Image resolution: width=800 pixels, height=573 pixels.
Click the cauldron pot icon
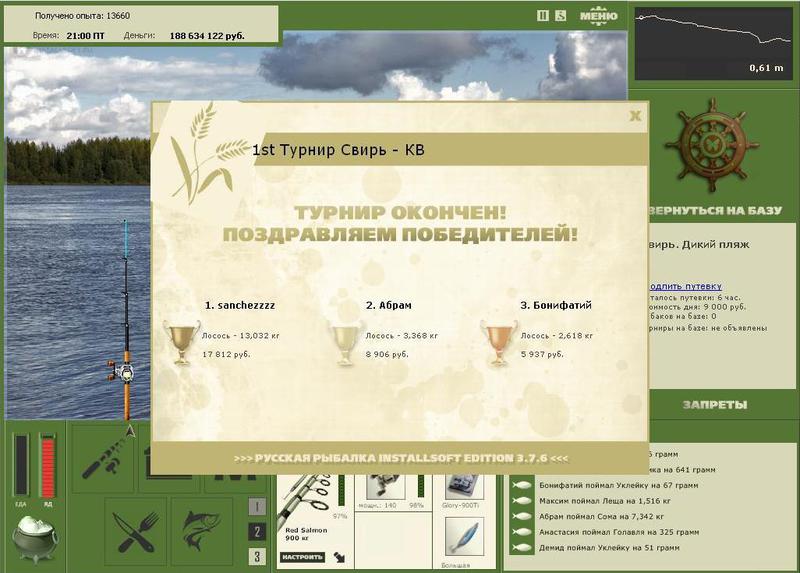click(35, 538)
